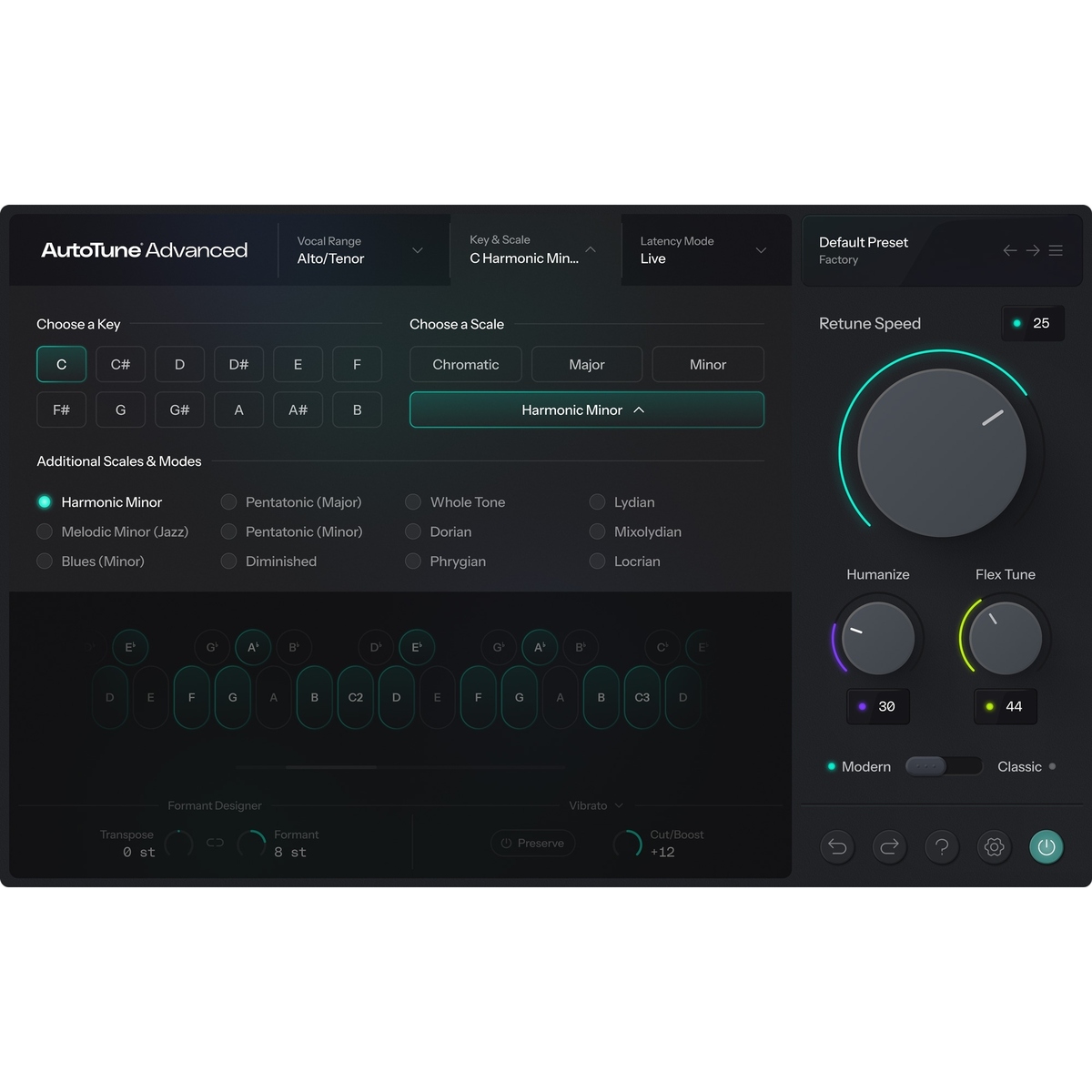Viewport: 1092px width, 1092px height.
Task: Expand the Vibrato section chevron
Action: click(620, 805)
